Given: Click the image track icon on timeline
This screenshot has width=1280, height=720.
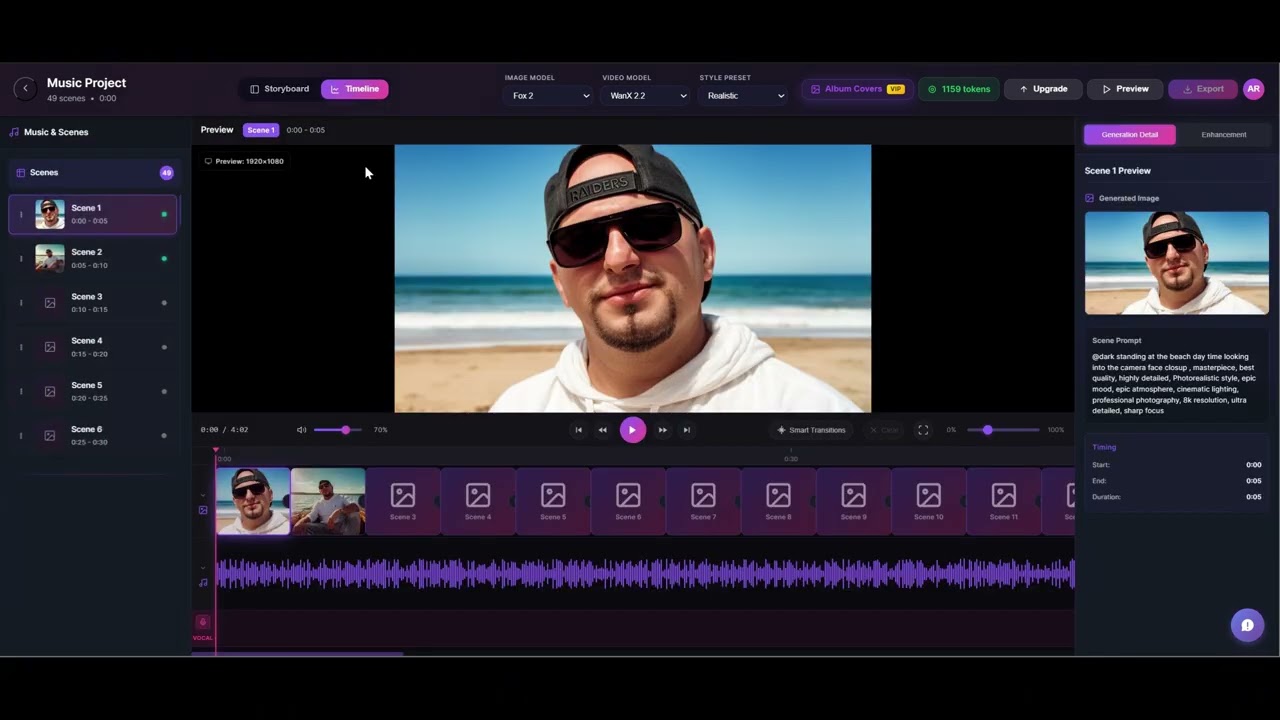Looking at the screenshot, I should point(203,510).
